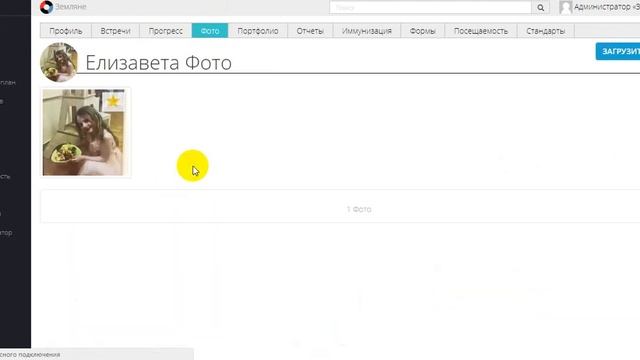Click the '1 Фото' count text
The height and width of the screenshot is (360, 640).
click(359, 209)
